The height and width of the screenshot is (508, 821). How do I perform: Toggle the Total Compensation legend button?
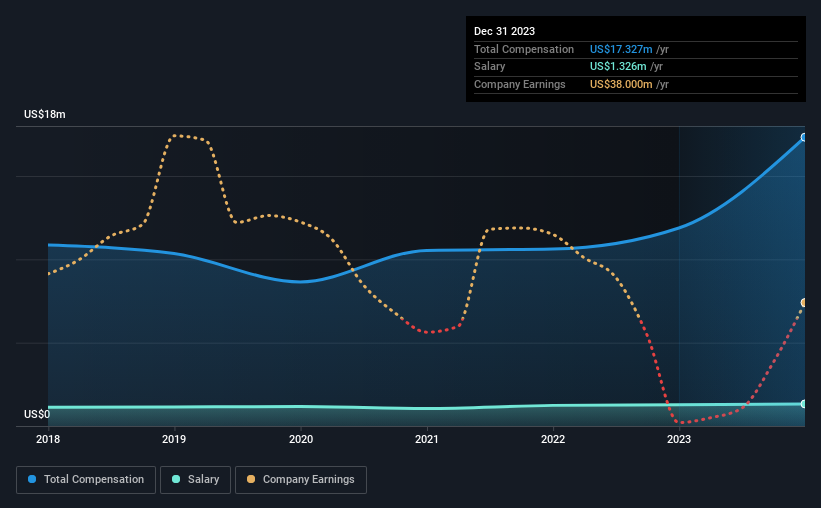coord(86,480)
